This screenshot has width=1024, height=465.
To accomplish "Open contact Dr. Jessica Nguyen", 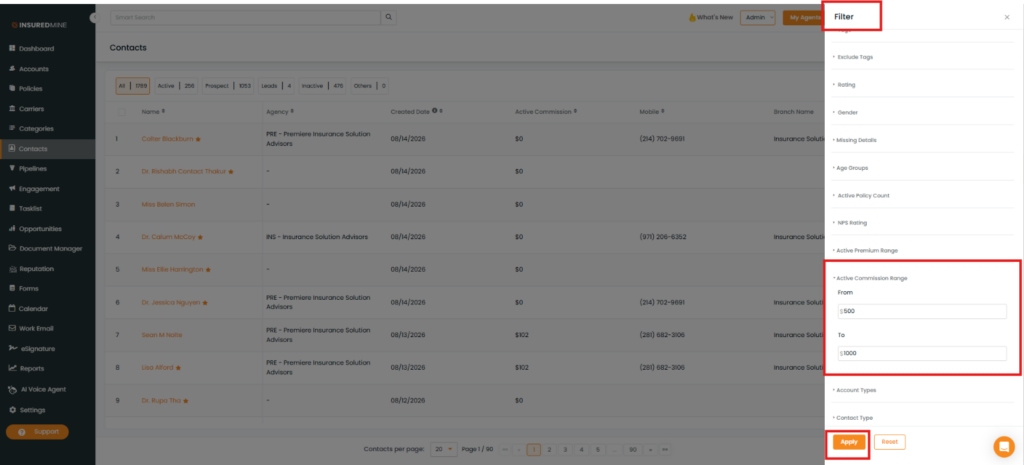I will (171, 302).
